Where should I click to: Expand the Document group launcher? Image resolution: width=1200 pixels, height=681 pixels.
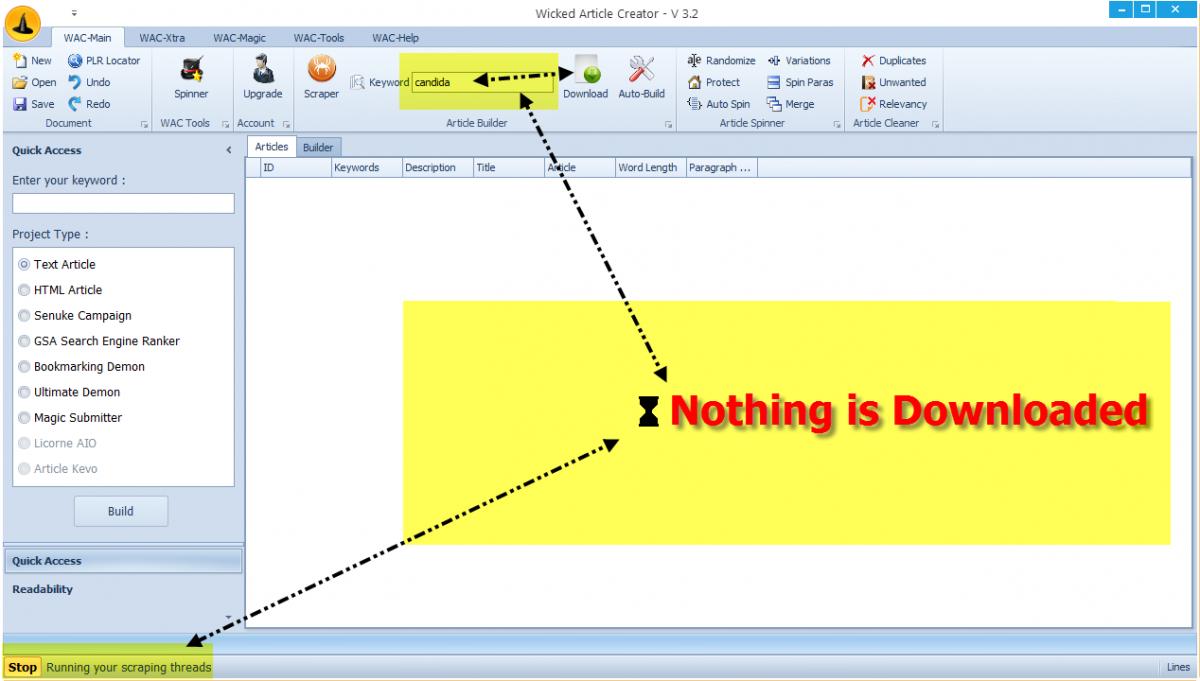click(x=143, y=124)
